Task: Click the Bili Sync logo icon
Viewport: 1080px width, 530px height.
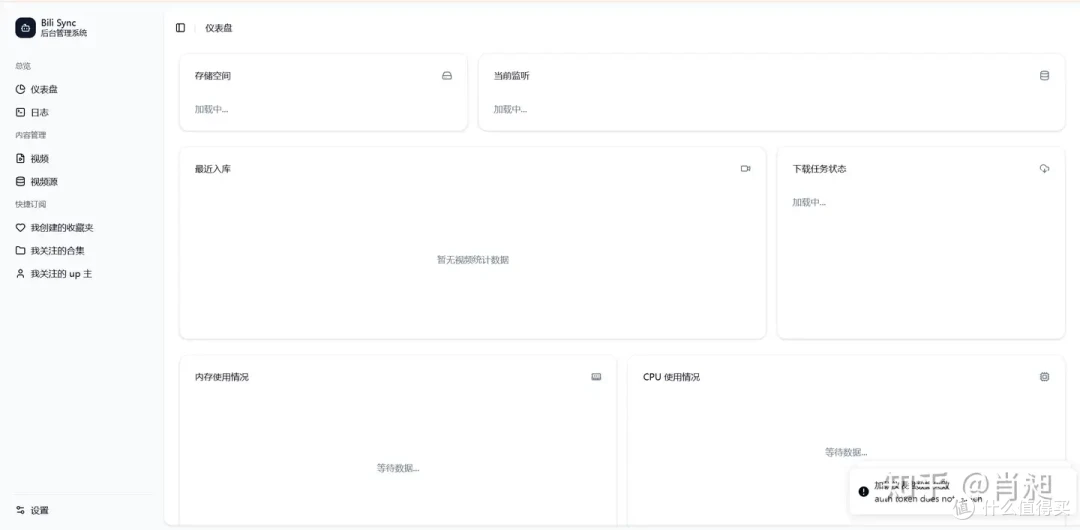Action: (25, 28)
